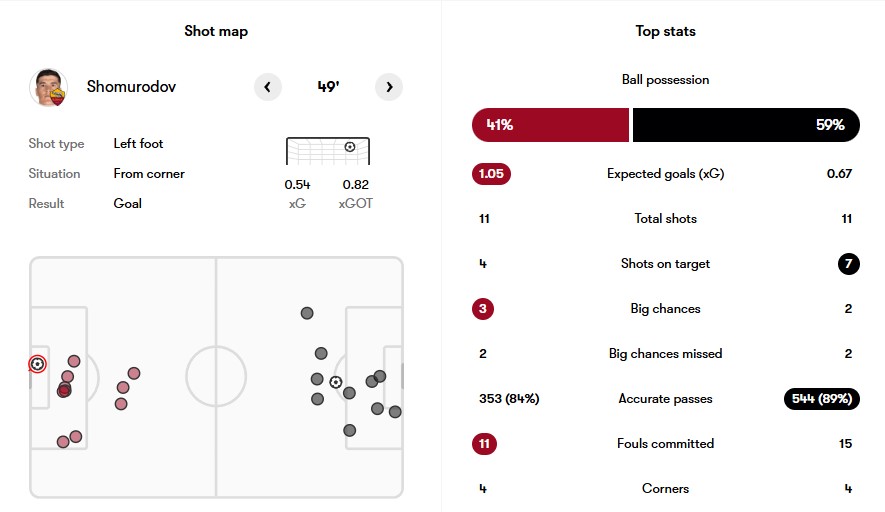This screenshot has width=885, height=512.
Task: Select the dark red shot dot in left box
Action: [64, 390]
